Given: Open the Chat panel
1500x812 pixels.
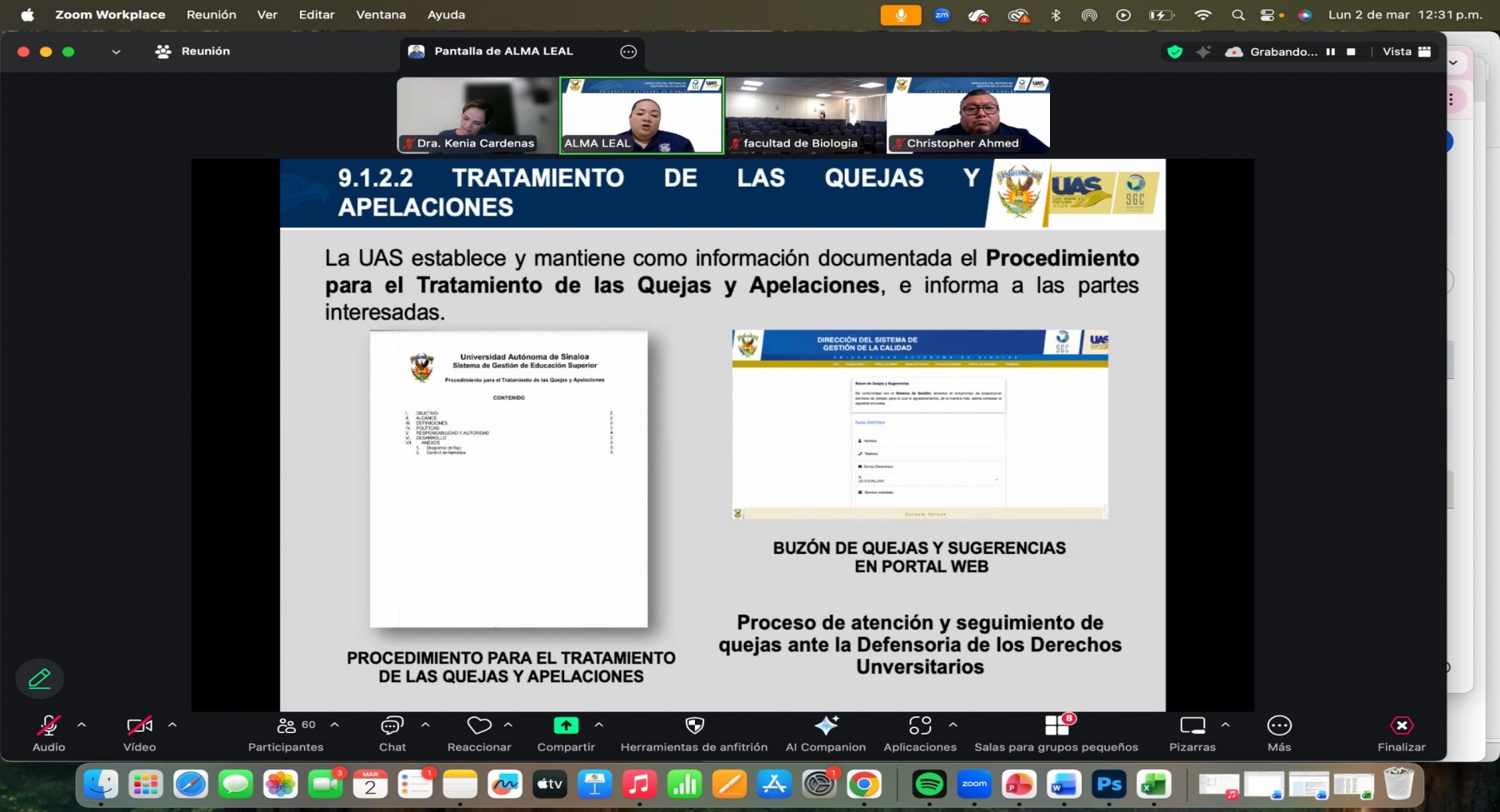Looking at the screenshot, I should (392, 733).
